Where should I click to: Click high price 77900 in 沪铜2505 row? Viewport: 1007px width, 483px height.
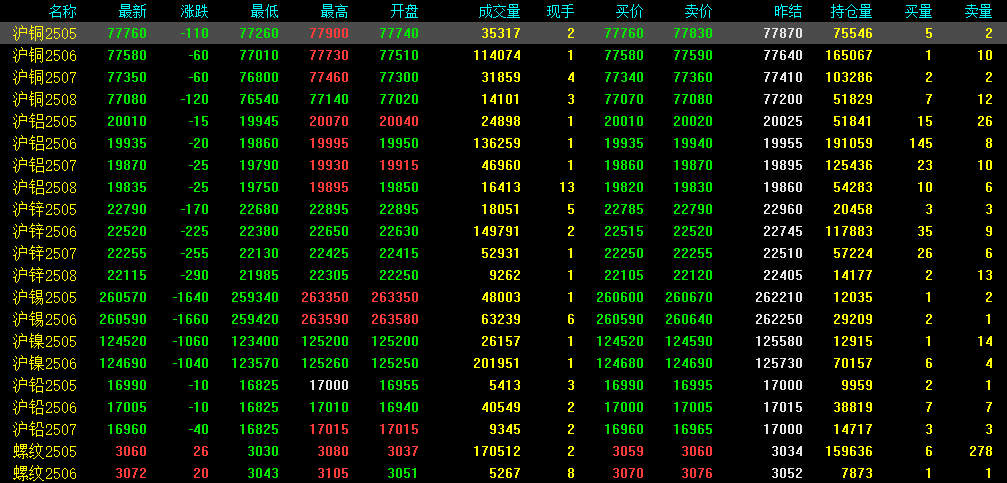point(329,33)
